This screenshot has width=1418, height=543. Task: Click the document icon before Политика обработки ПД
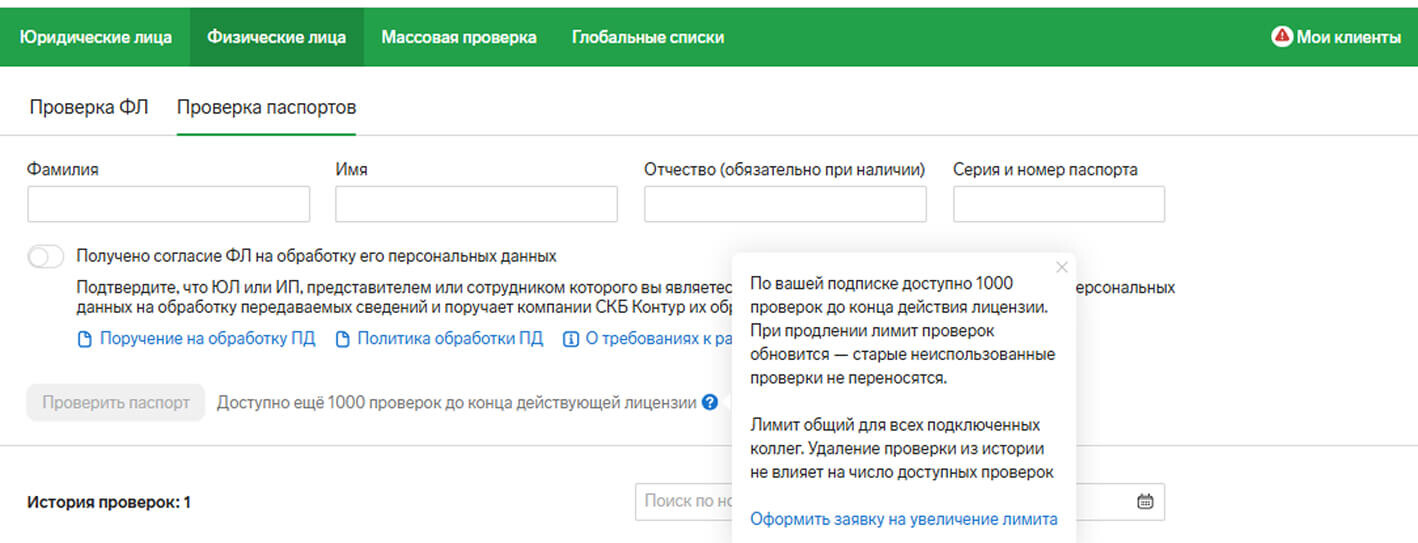point(343,339)
